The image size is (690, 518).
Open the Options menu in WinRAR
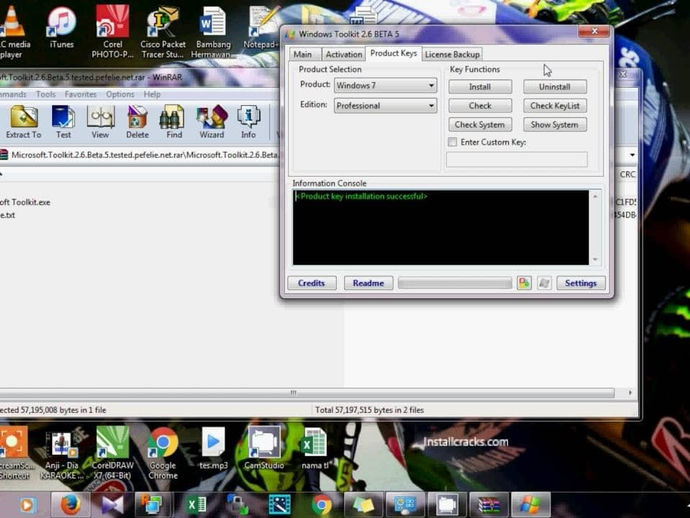120,94
